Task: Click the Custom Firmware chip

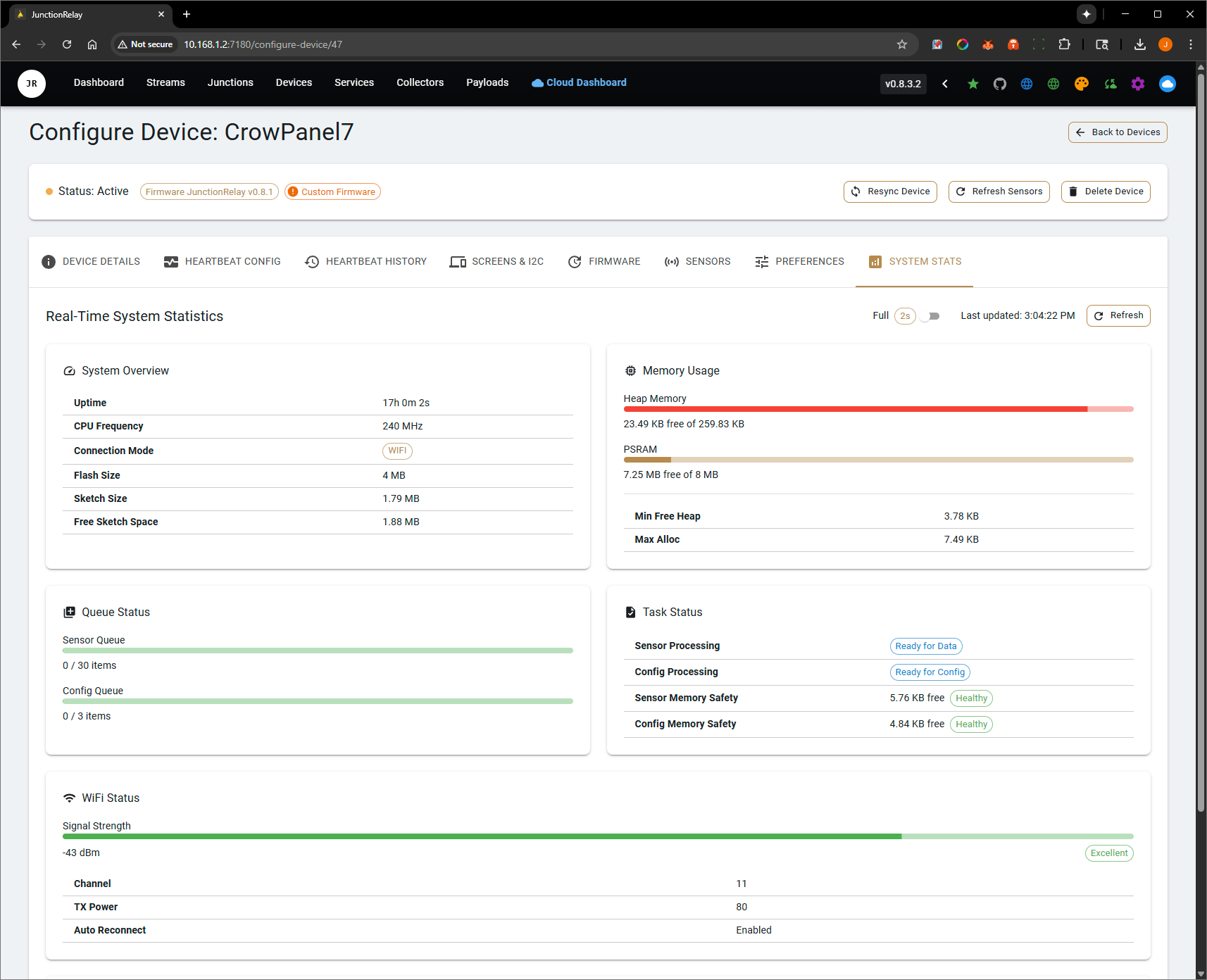Action: [x=332, y=191]
